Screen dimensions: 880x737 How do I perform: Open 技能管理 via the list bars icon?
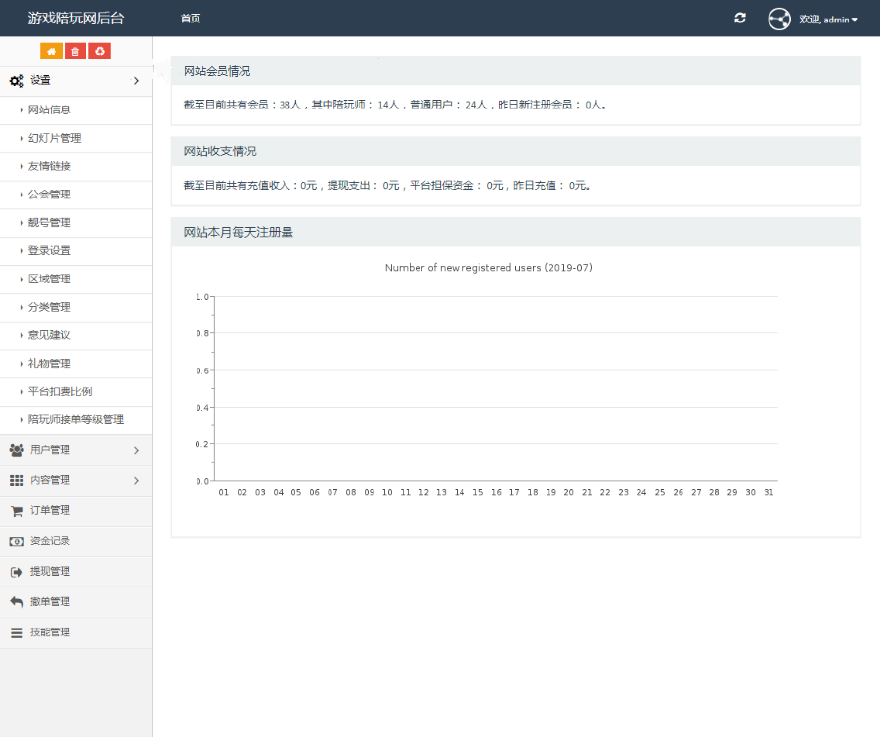(16, 633)
